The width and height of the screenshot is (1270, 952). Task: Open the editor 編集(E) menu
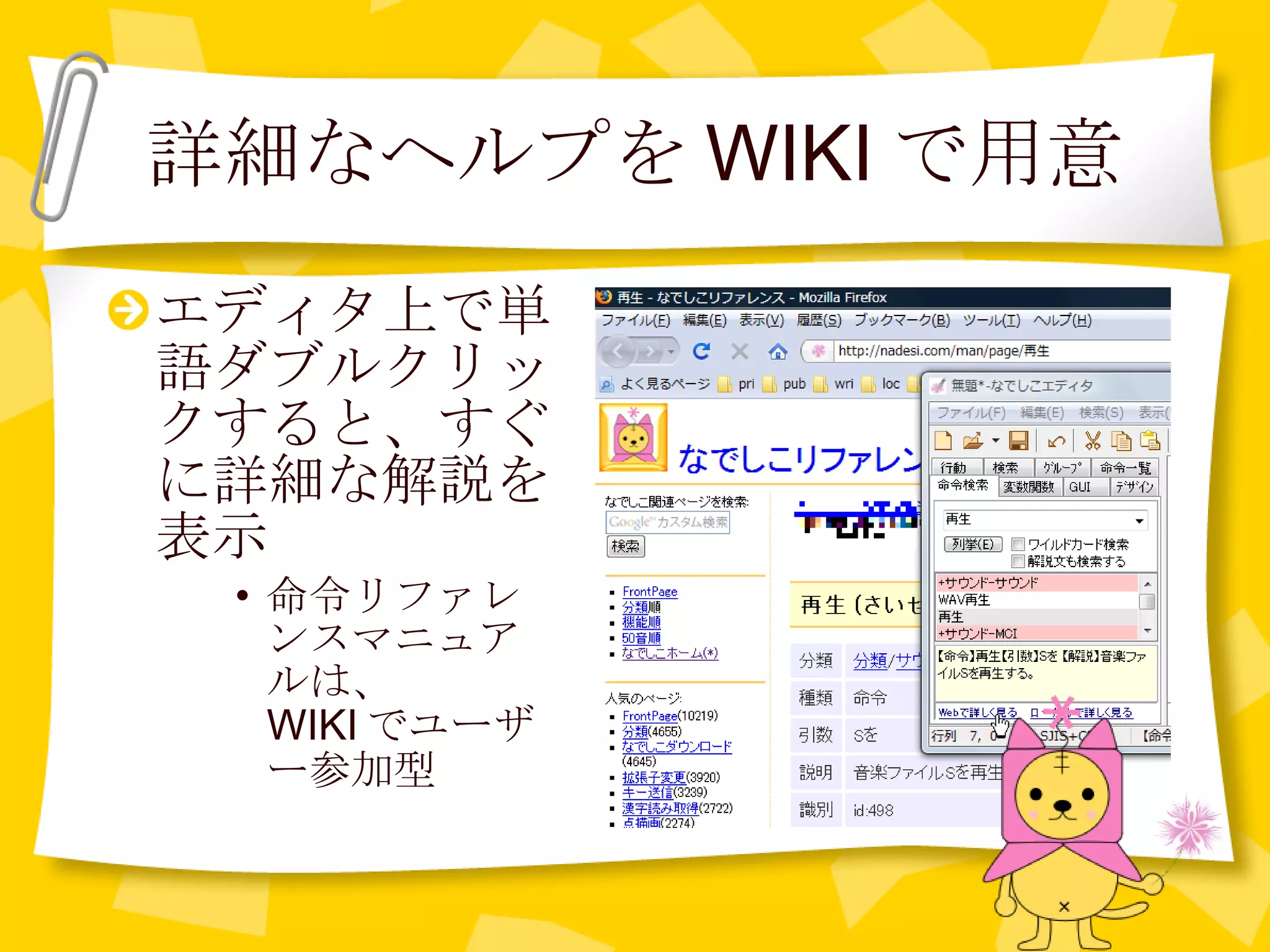pos(1042,412)
